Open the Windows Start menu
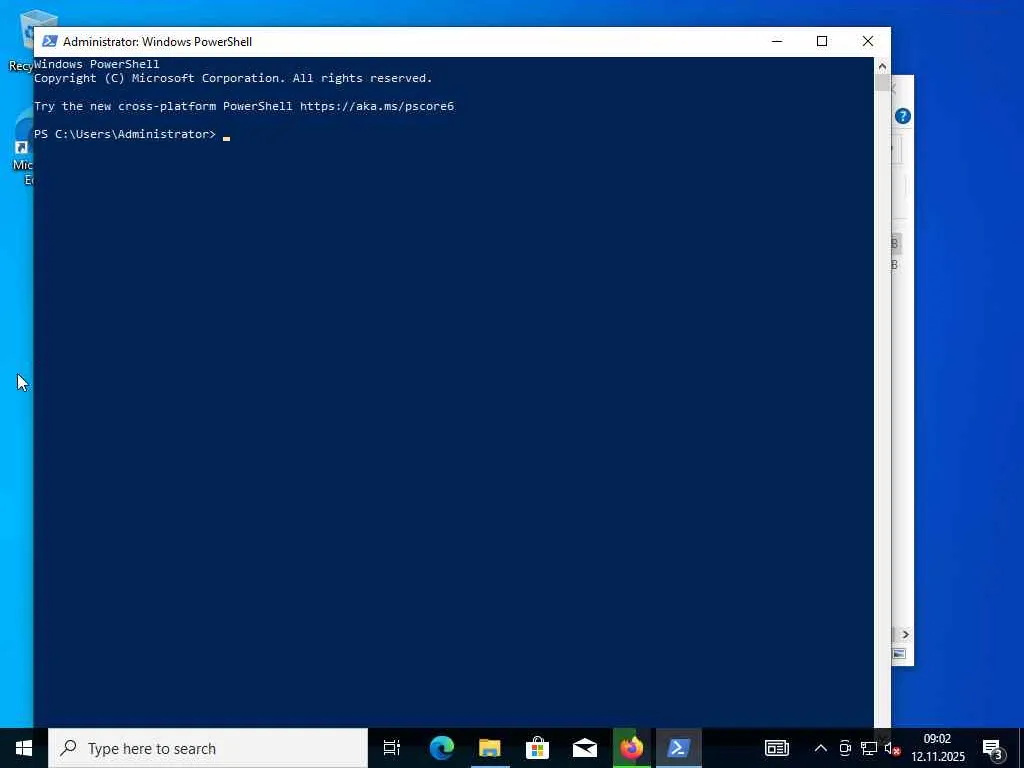Viewport: 1024px width, 768px height. [24, 748]
